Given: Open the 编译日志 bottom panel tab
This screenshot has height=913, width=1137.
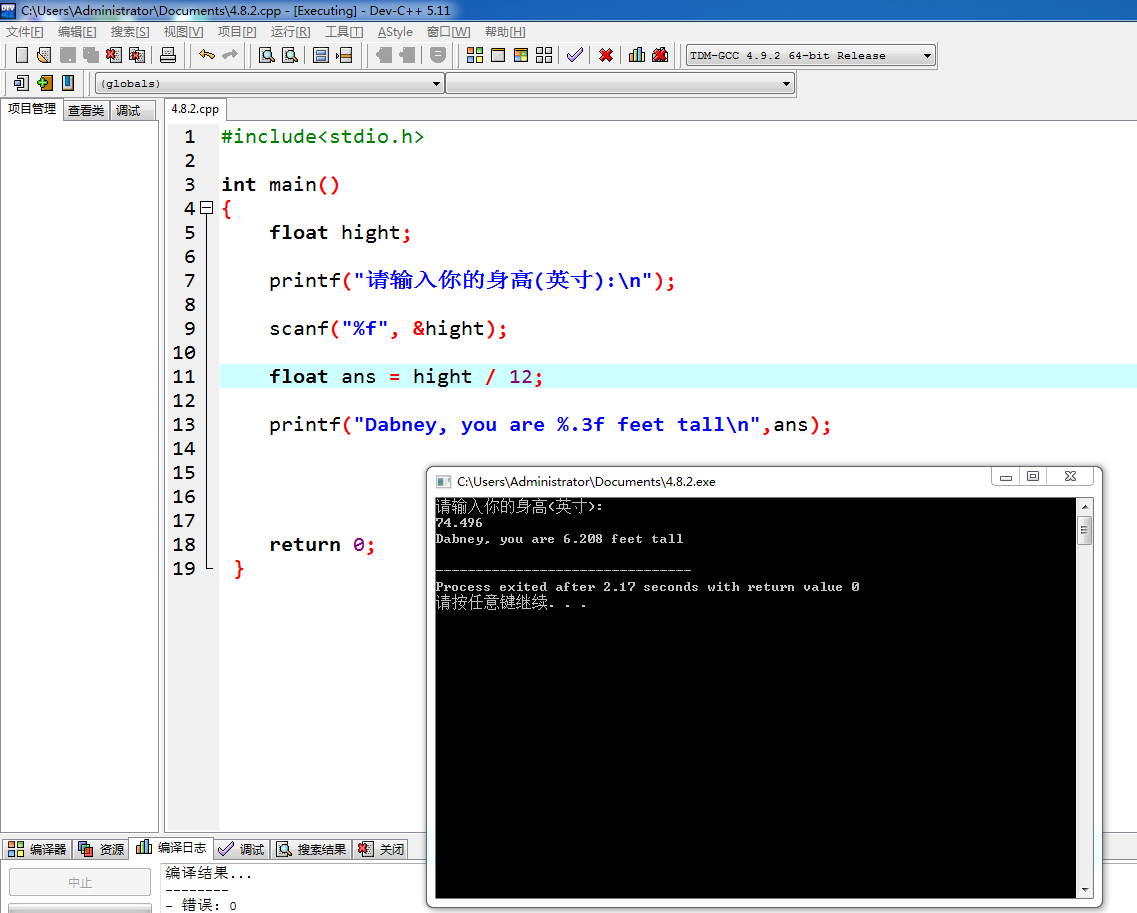Looking at the screenshot, I should [172, 848].
